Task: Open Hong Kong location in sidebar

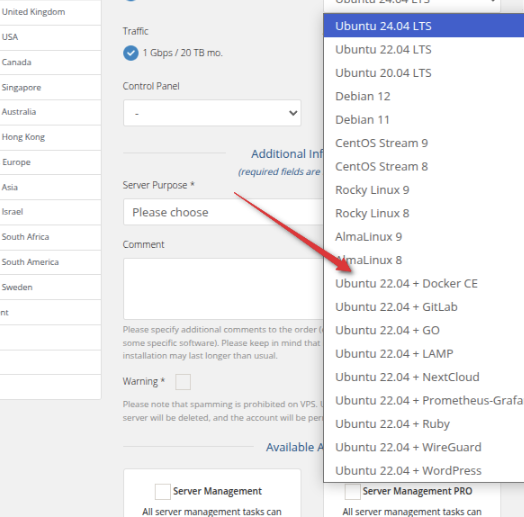Action: 50,137
